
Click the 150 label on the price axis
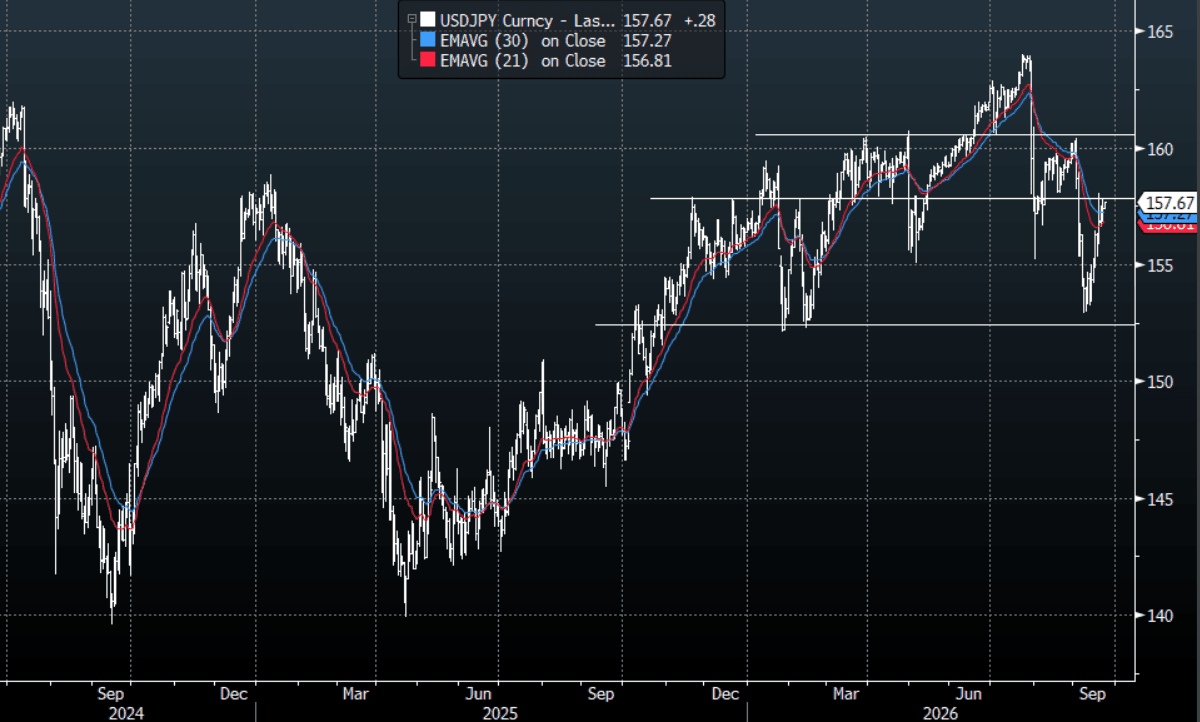point(1159,382)
